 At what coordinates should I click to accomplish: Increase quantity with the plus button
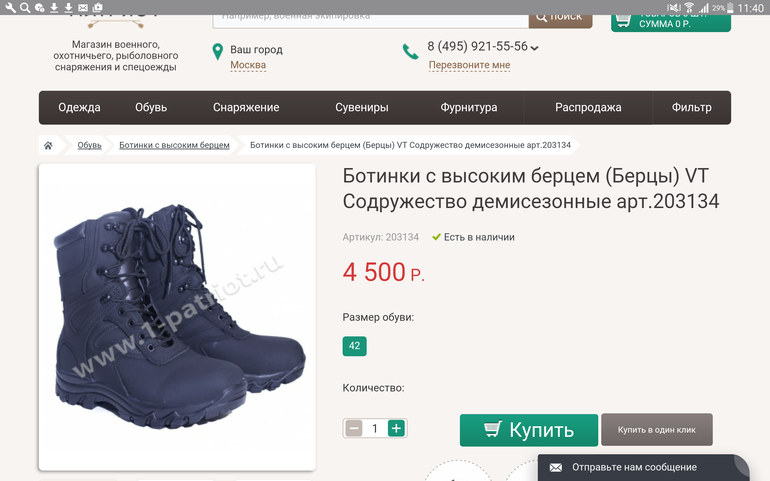[x=396, y=428]
